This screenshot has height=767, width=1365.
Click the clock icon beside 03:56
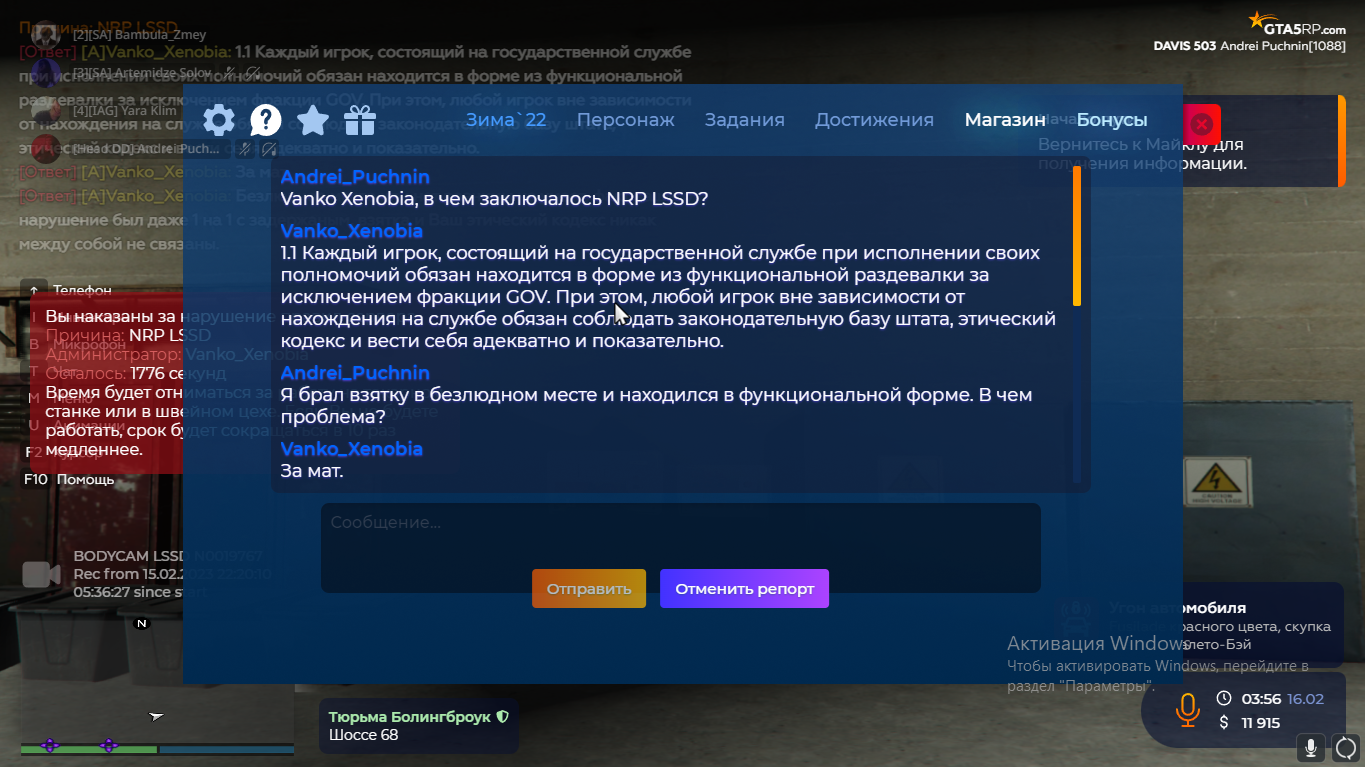(x=1223, y=698)
